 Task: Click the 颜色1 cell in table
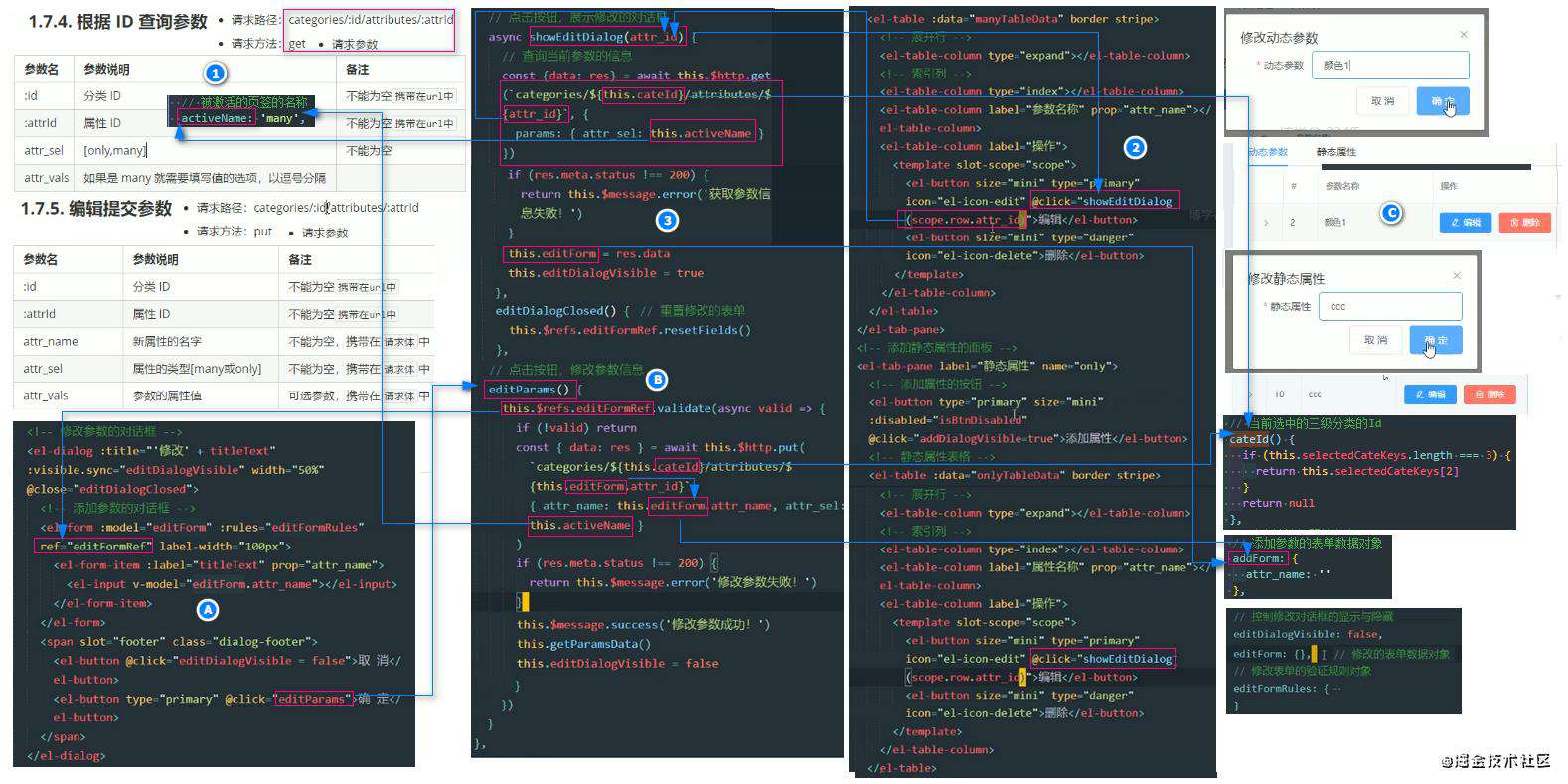point(1334,223)
